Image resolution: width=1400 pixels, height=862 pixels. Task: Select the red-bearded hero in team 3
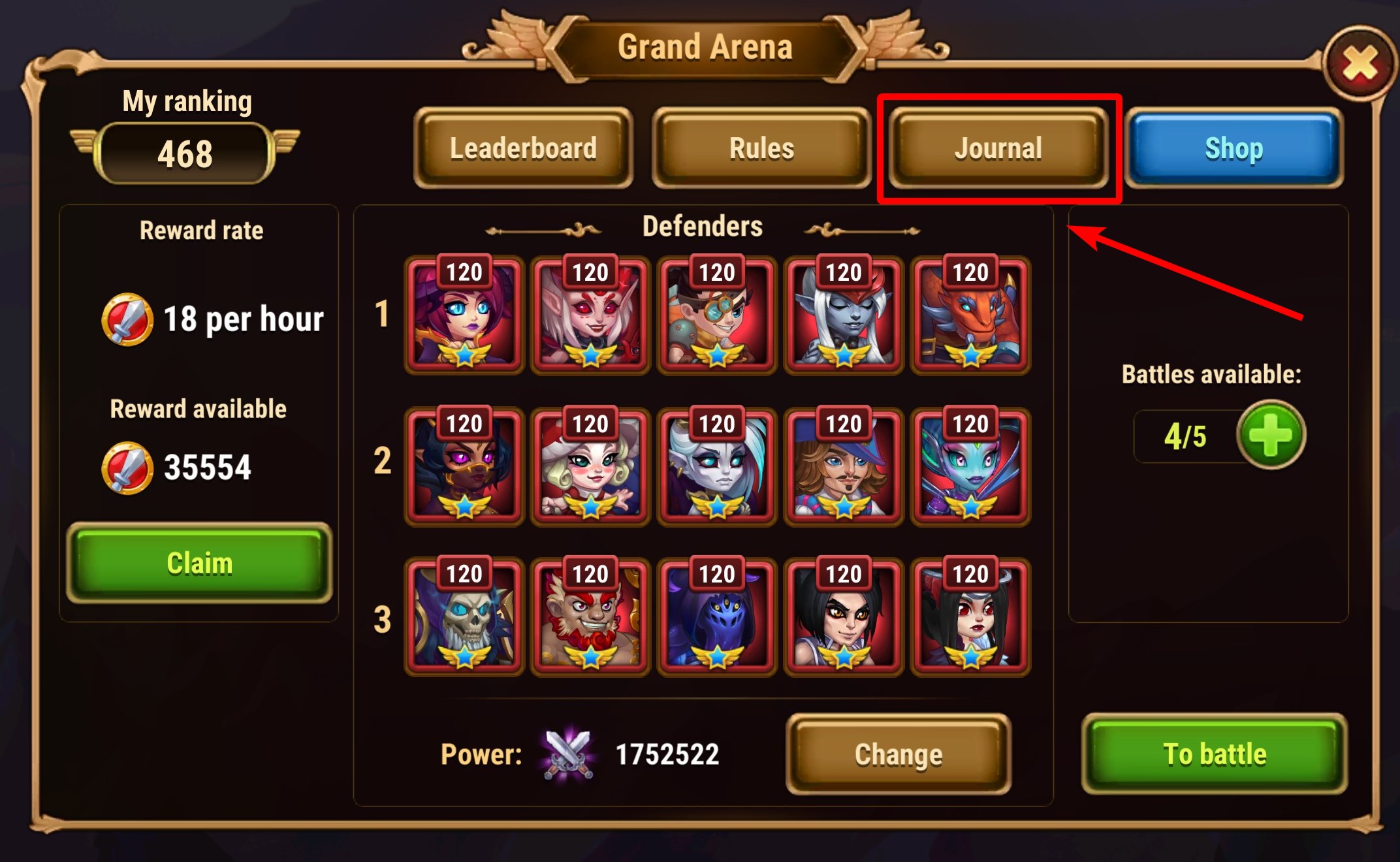coord(590,616)
